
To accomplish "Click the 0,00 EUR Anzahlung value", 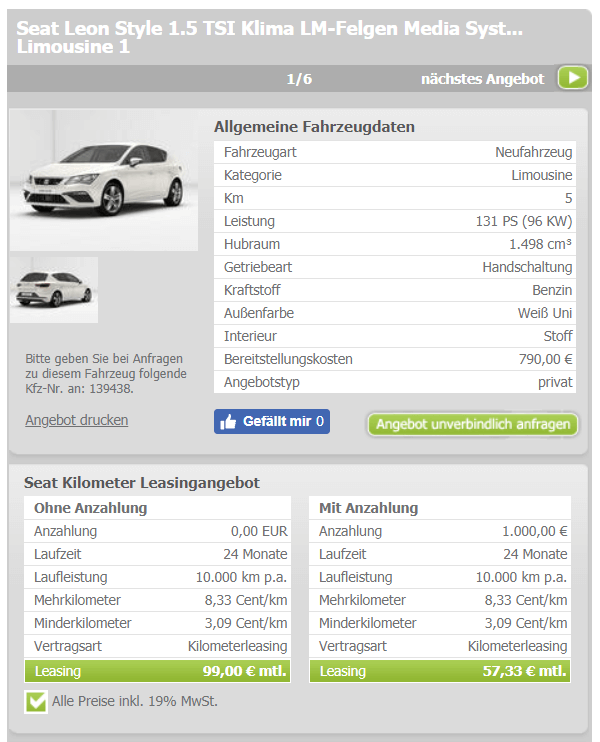I will click(x=259, y=531).
